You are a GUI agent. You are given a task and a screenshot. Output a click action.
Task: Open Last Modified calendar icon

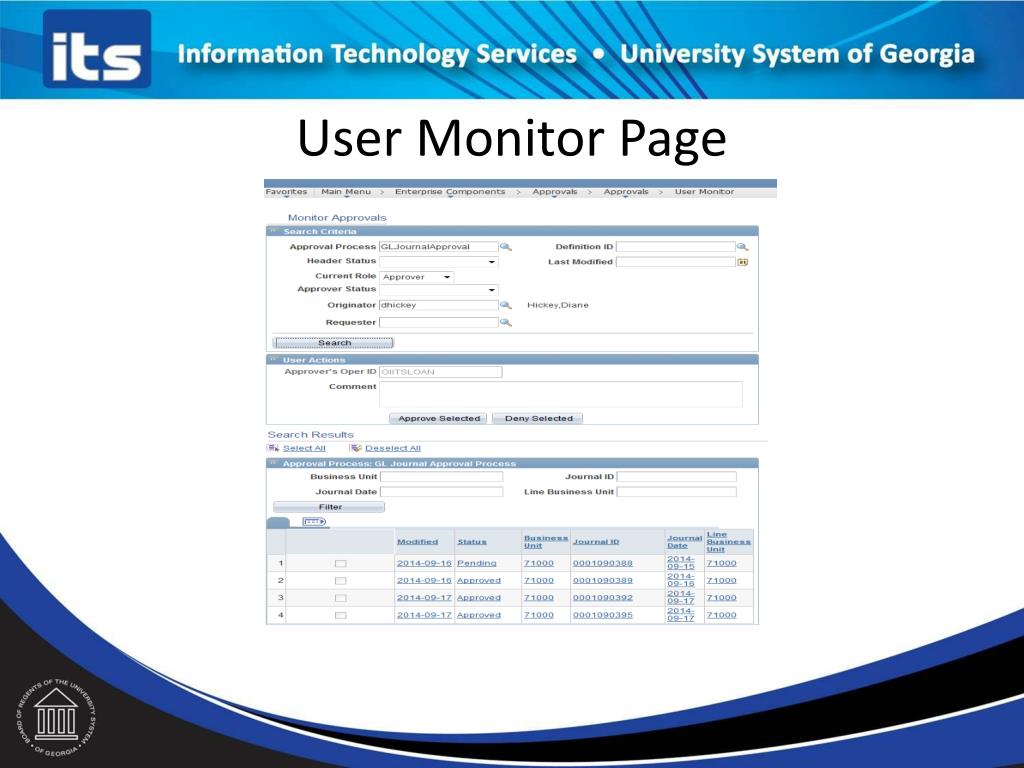[742, 262]
